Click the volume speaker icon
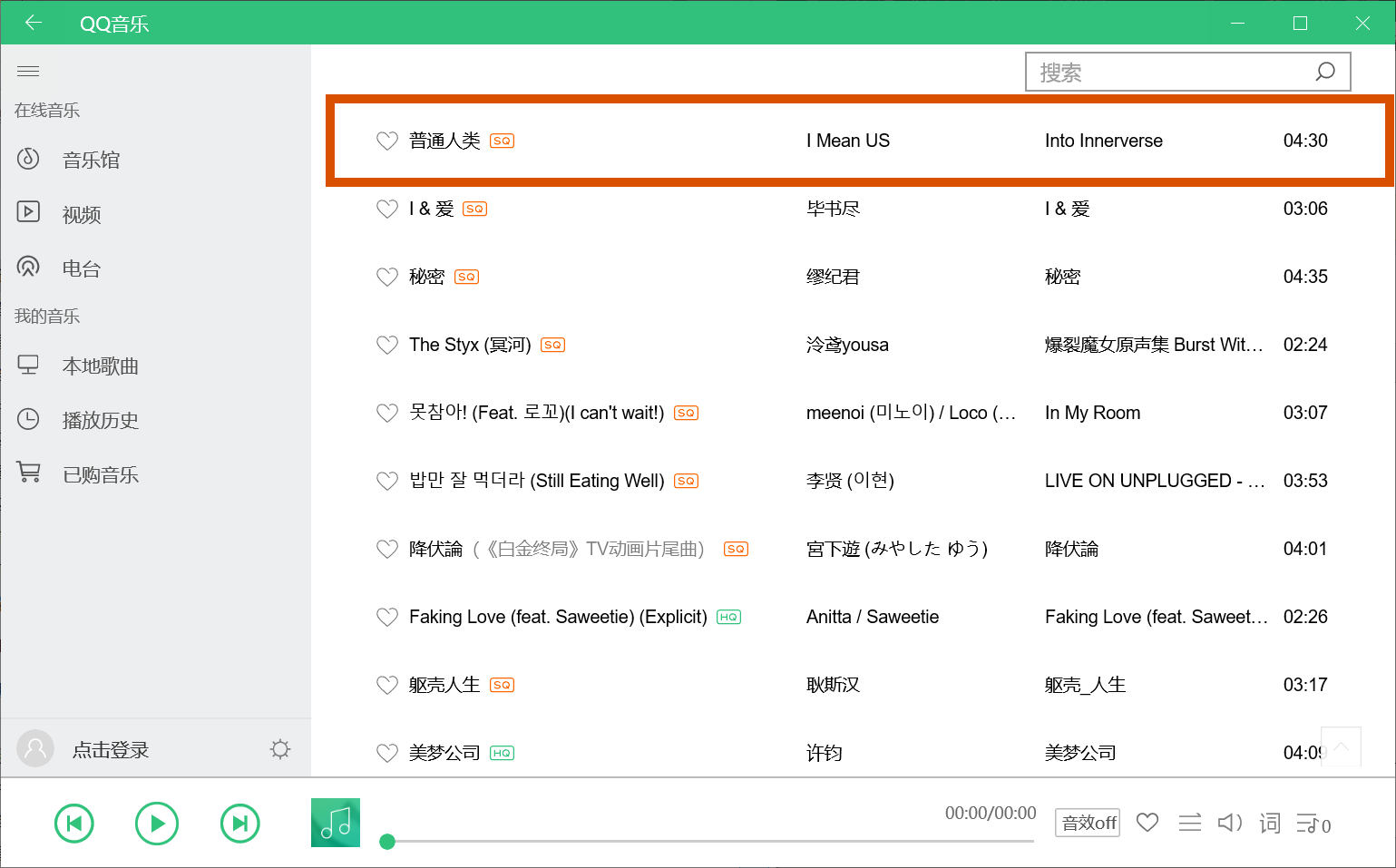The image size is (1396, 868). point(1229,823)
